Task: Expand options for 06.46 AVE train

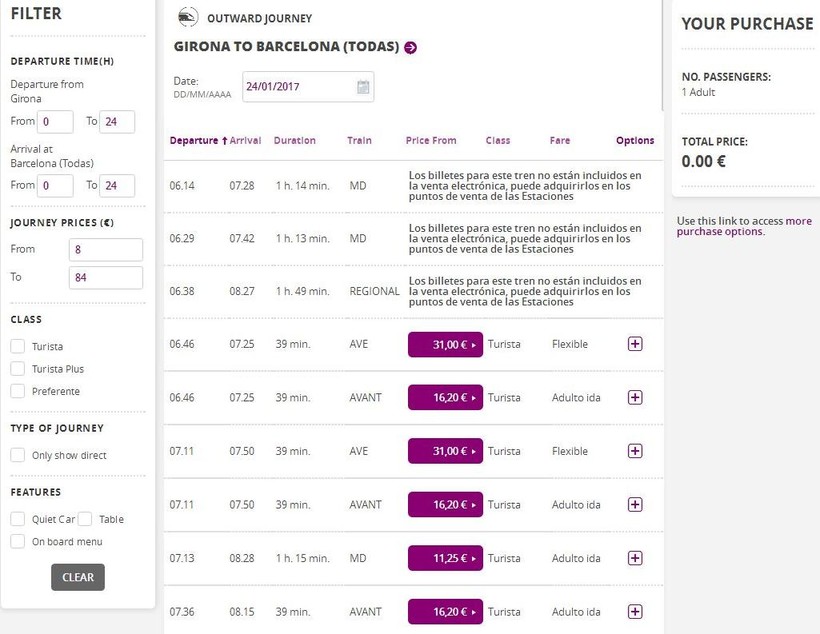Action: 635,344
